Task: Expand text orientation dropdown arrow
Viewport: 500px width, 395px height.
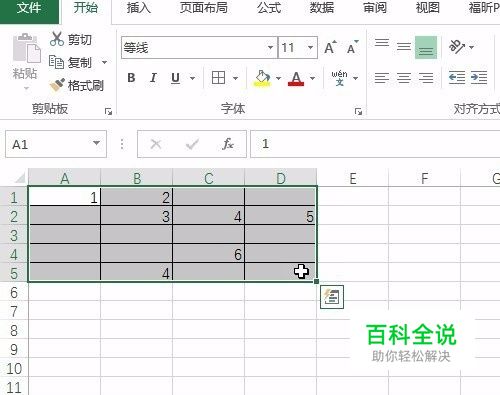Action: click(471, 47)
